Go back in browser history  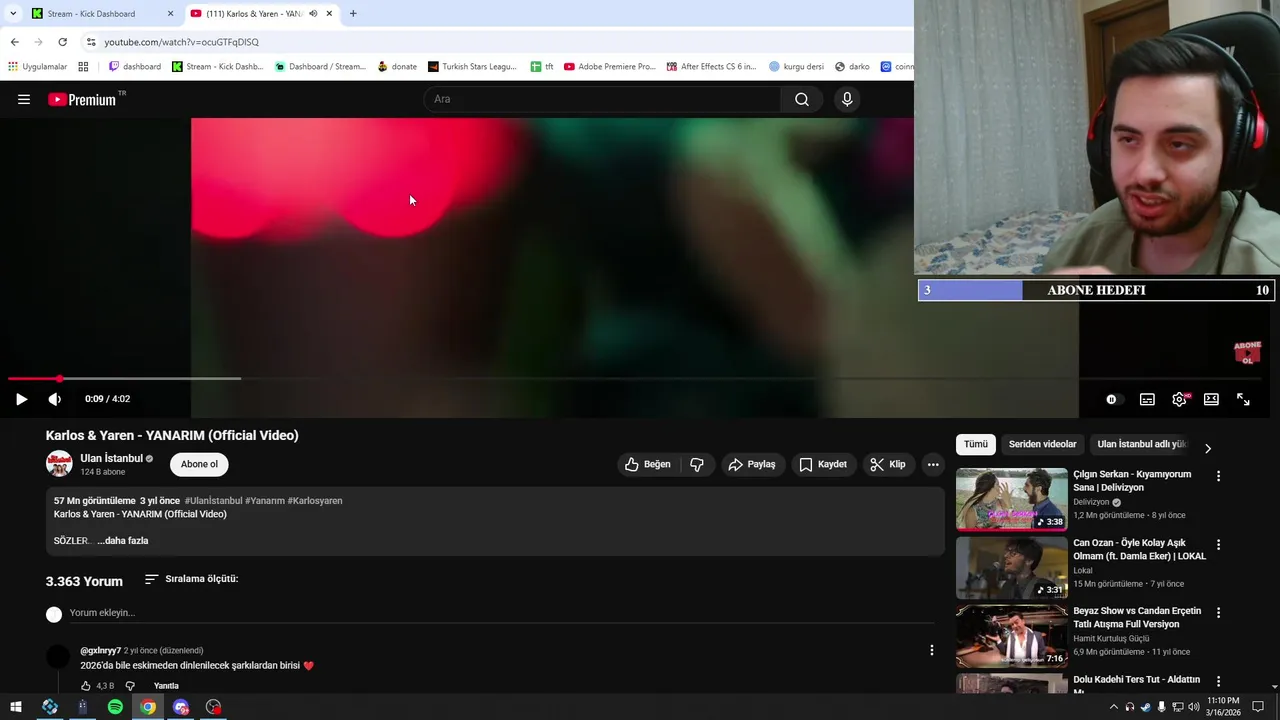coord(15,42)
